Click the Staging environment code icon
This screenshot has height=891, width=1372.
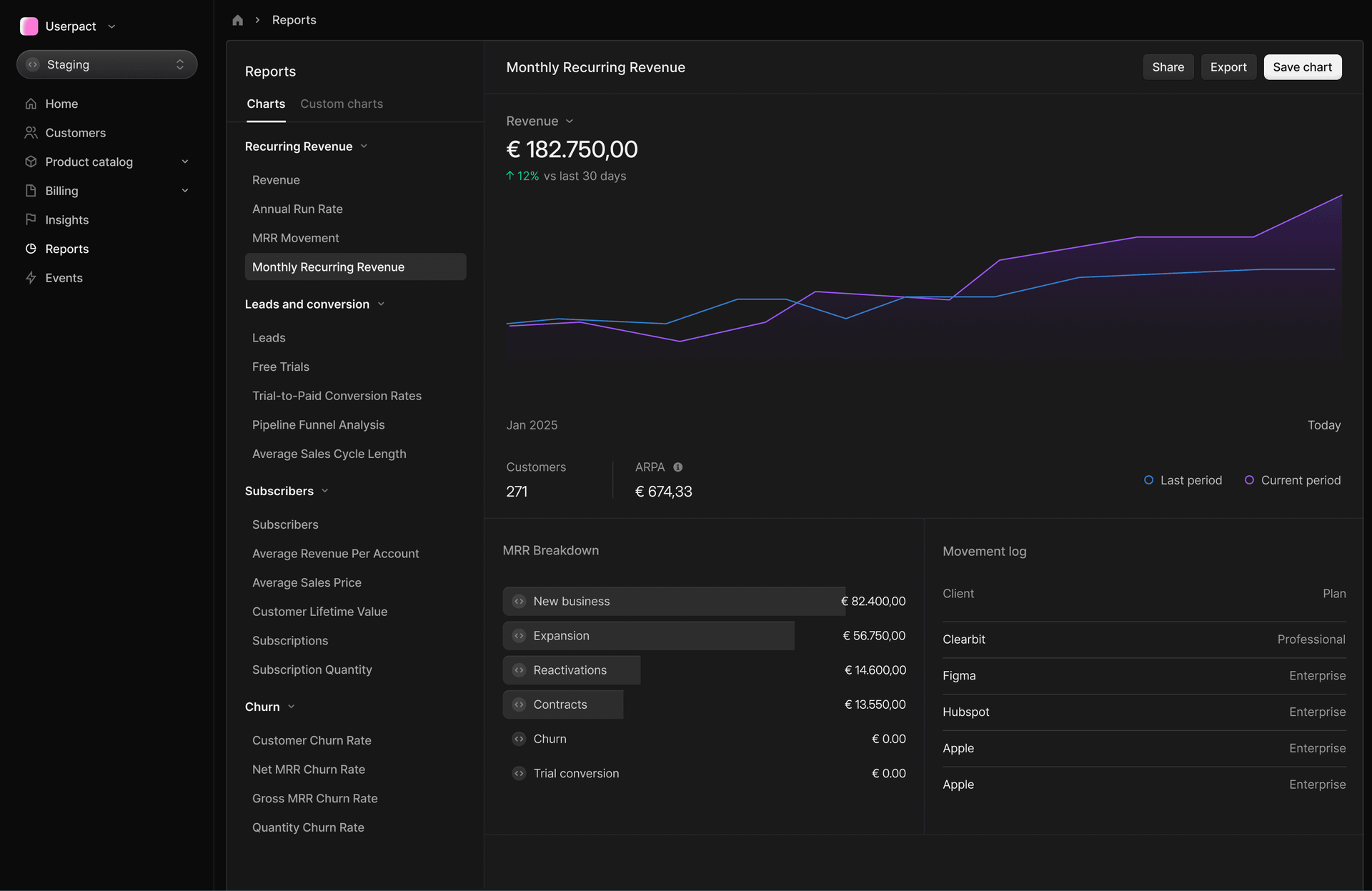[33, 64]
